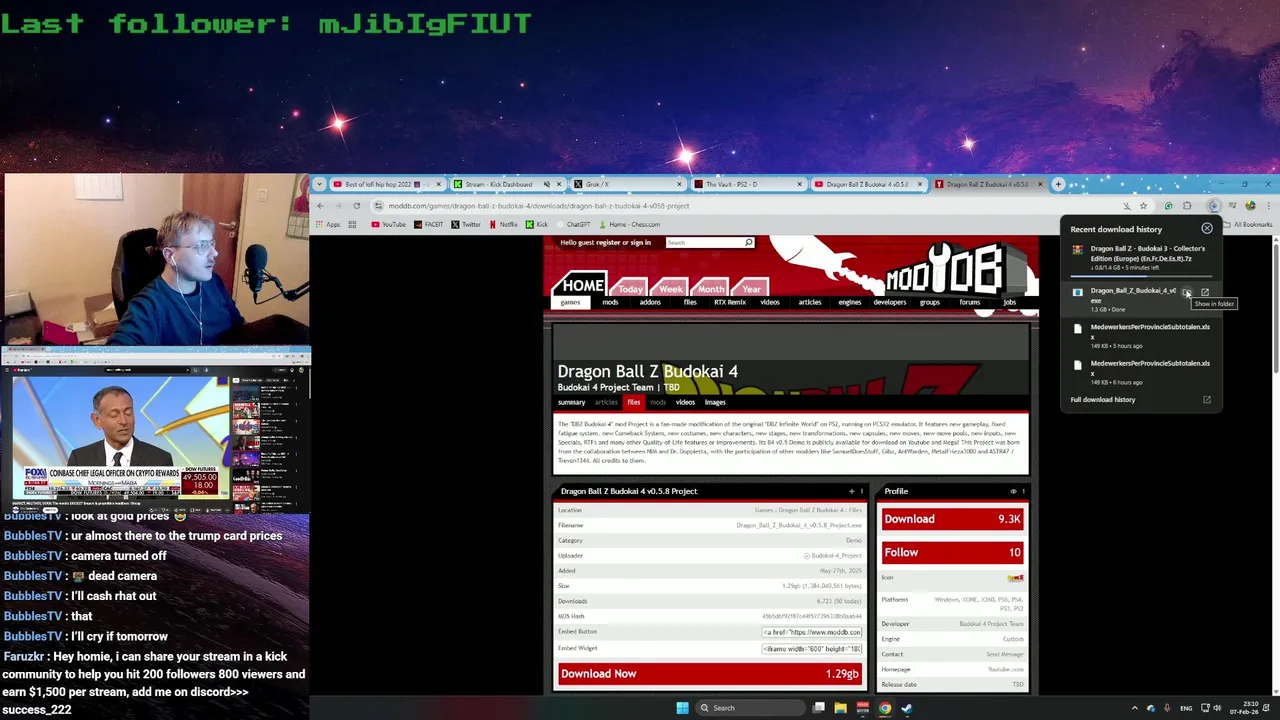
Task: Select the Year tab on ModDB
Action: pos(751,288)
